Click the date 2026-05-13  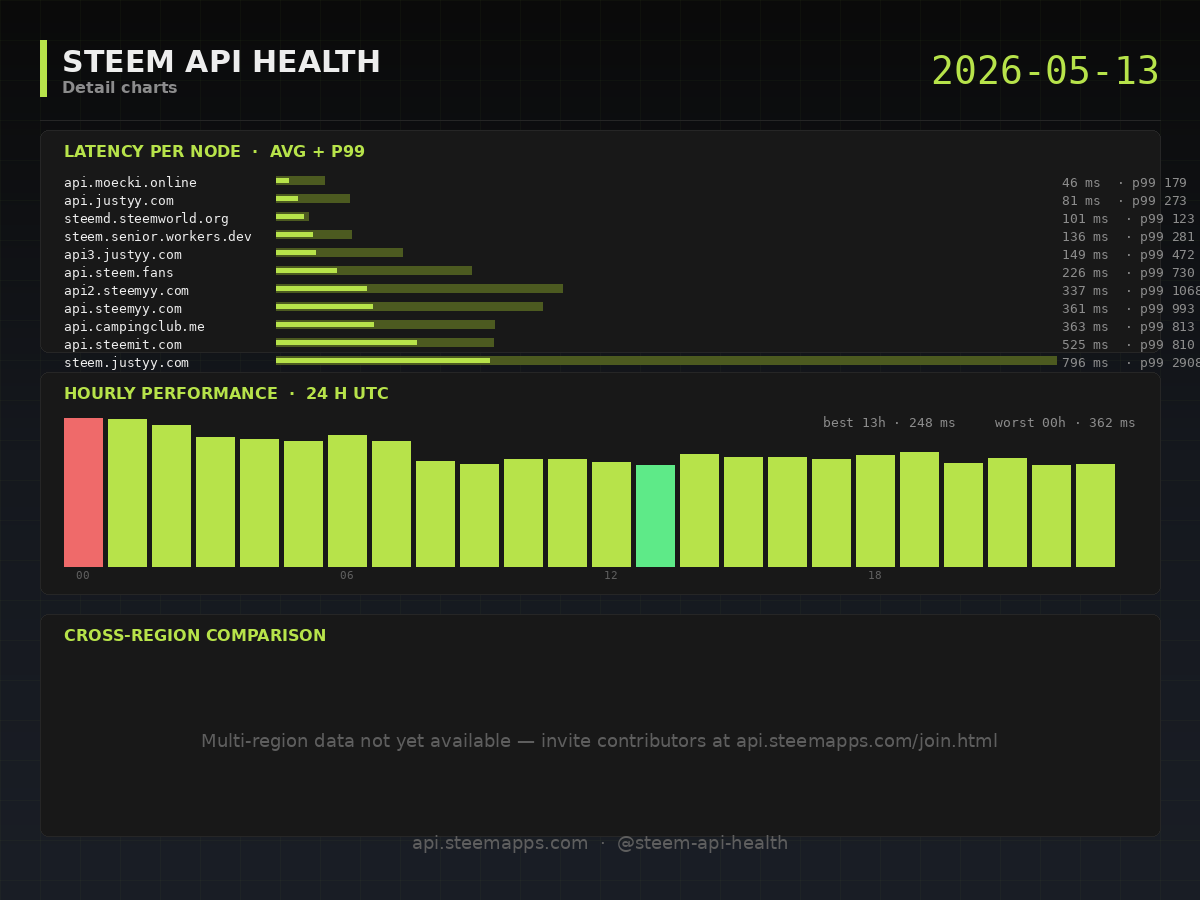[1045, 72]
